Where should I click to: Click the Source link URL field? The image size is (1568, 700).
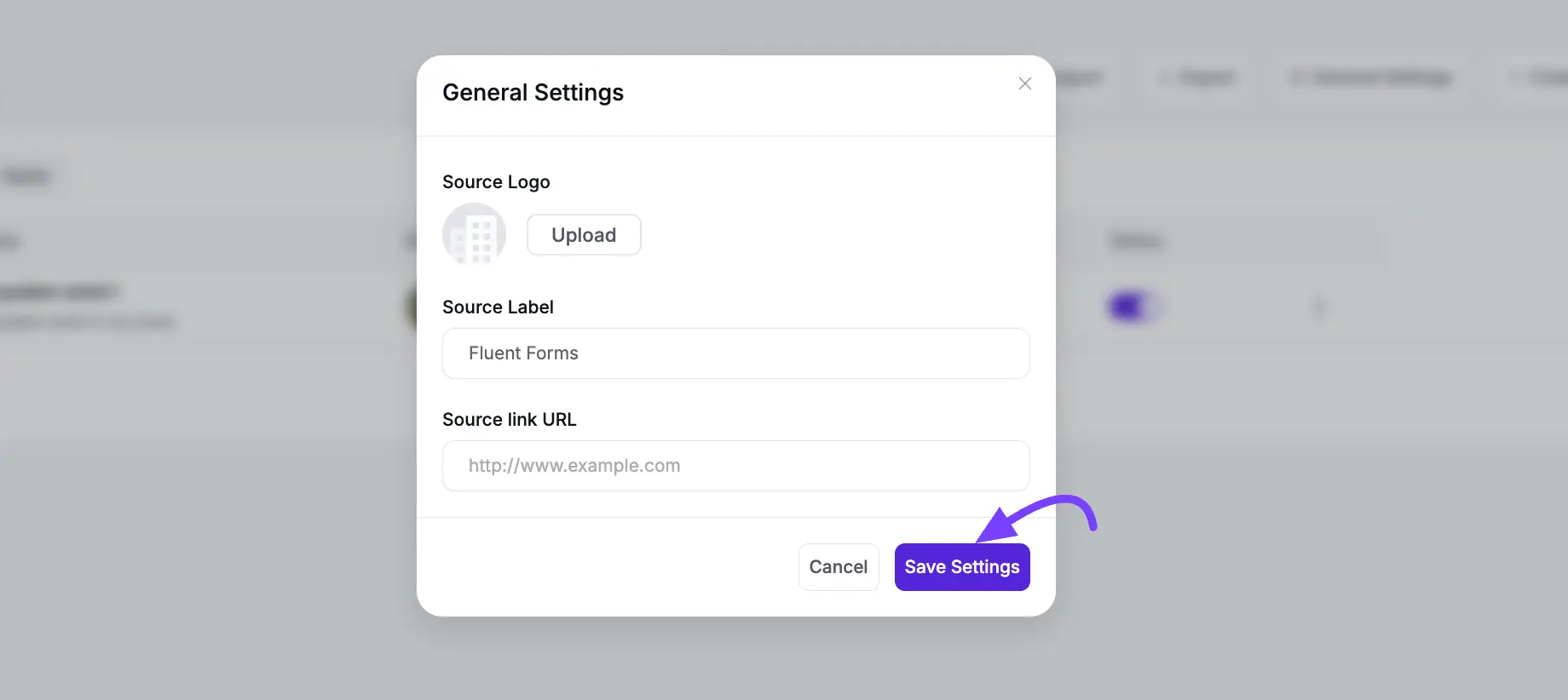click(x=735, y=466)
